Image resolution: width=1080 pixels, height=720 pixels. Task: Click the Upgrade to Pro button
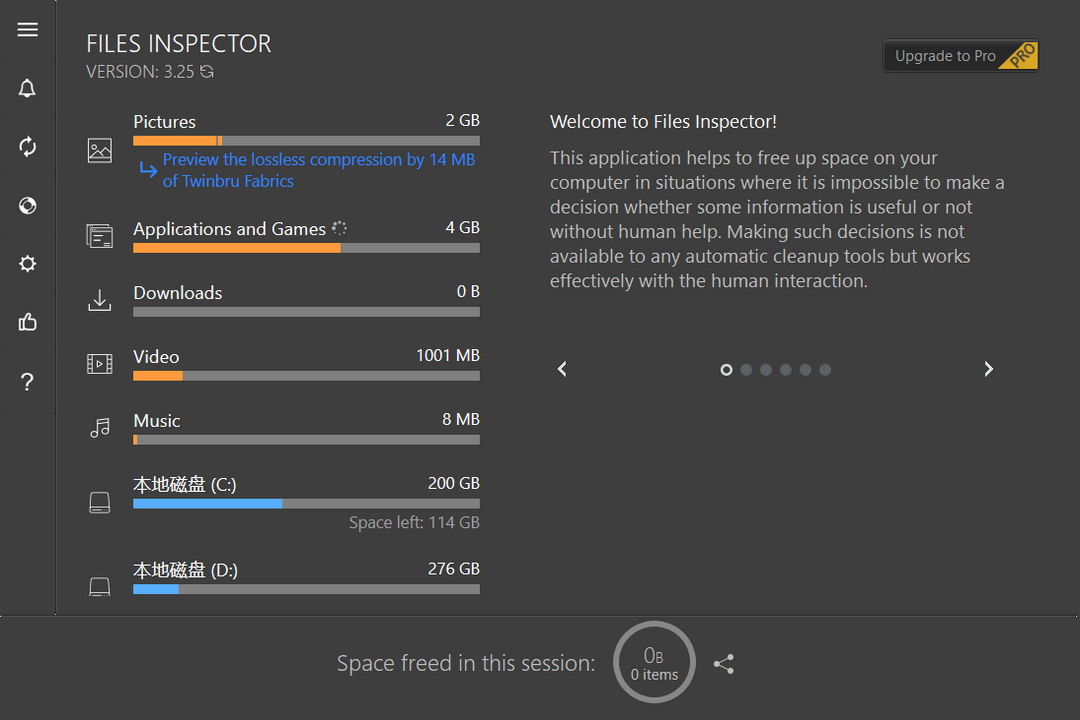[x=961, y=56]
